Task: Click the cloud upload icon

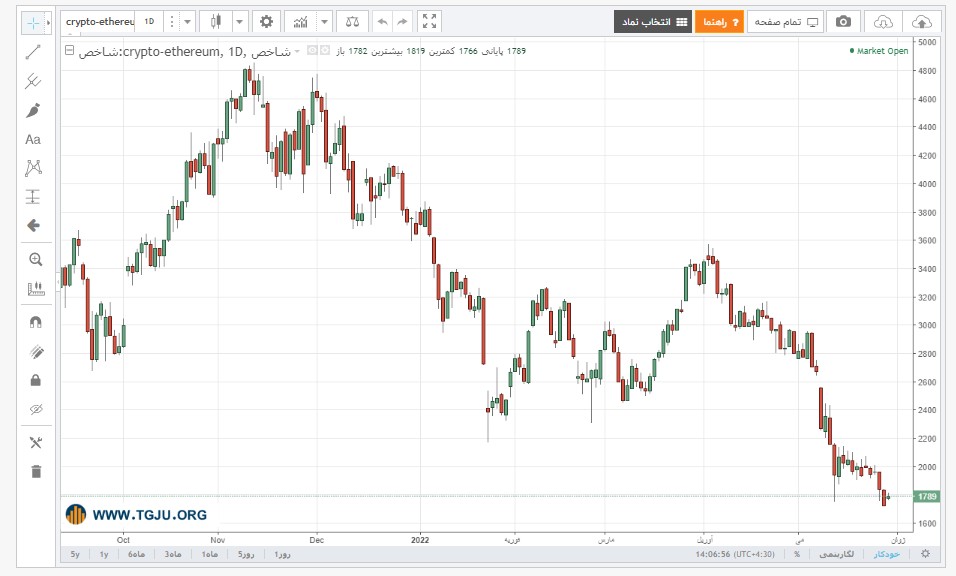Action: tap(921, 22)
